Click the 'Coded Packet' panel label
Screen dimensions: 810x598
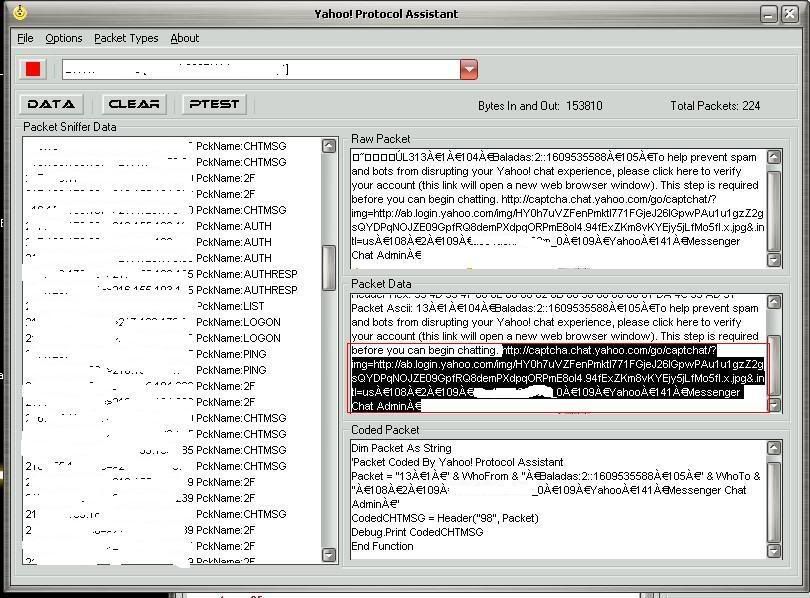(x=385, y=430)
